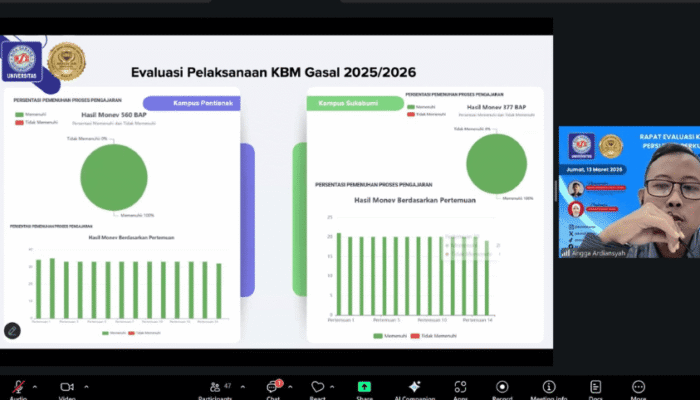Open the Apps icon in toolbar
The image size is (700, 400).
point(460,387)
